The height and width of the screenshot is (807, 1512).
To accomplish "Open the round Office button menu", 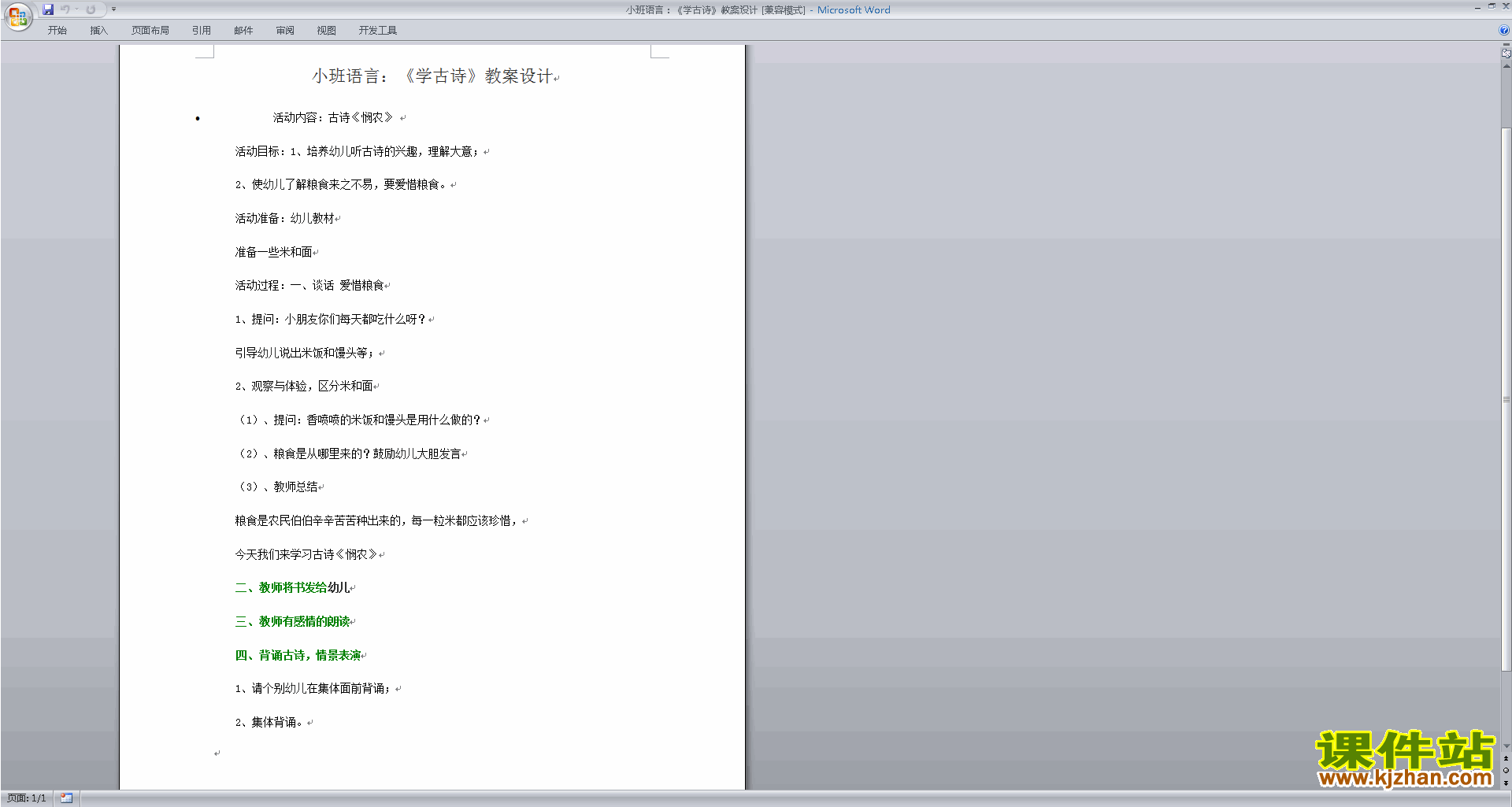I will 17,16.
